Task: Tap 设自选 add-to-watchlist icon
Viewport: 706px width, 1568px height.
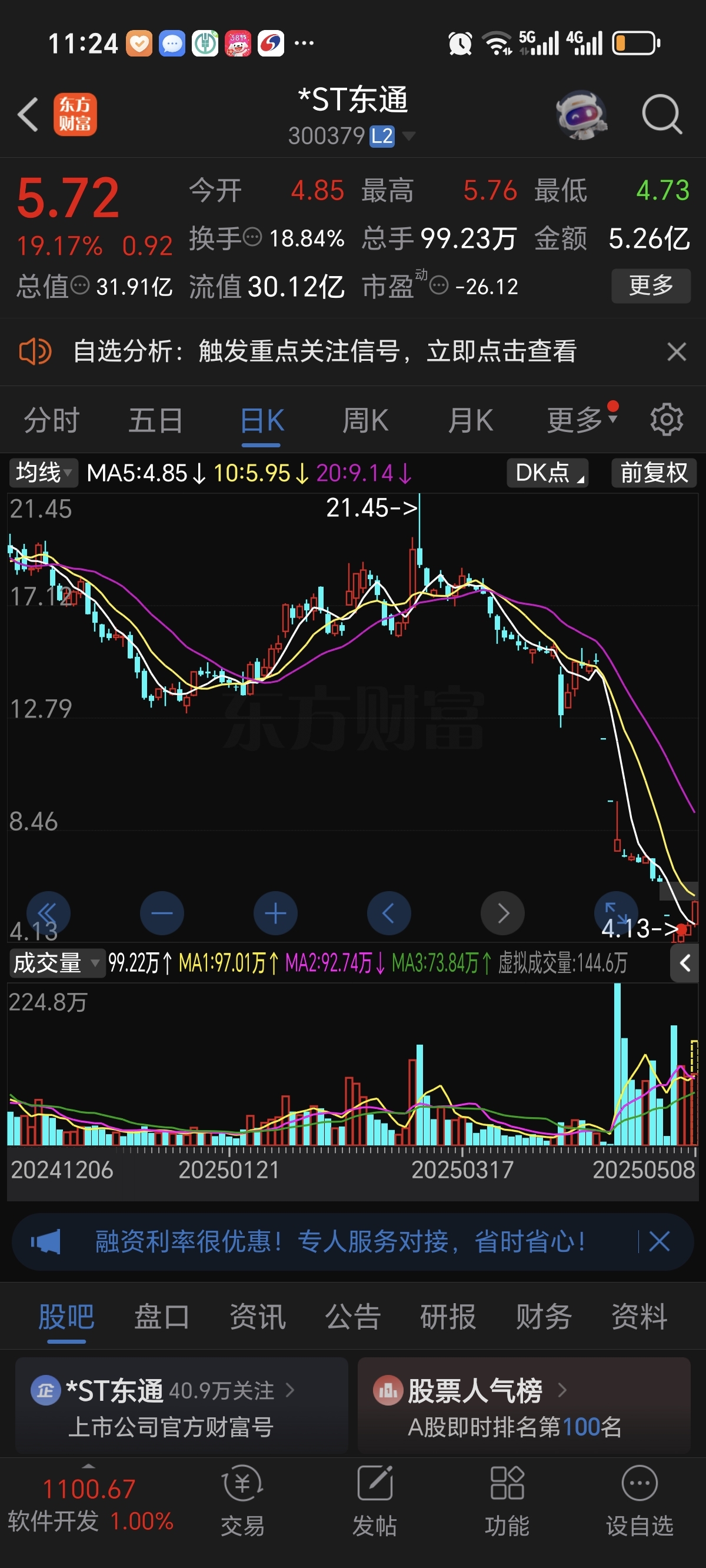Action: click(640, 1501)
